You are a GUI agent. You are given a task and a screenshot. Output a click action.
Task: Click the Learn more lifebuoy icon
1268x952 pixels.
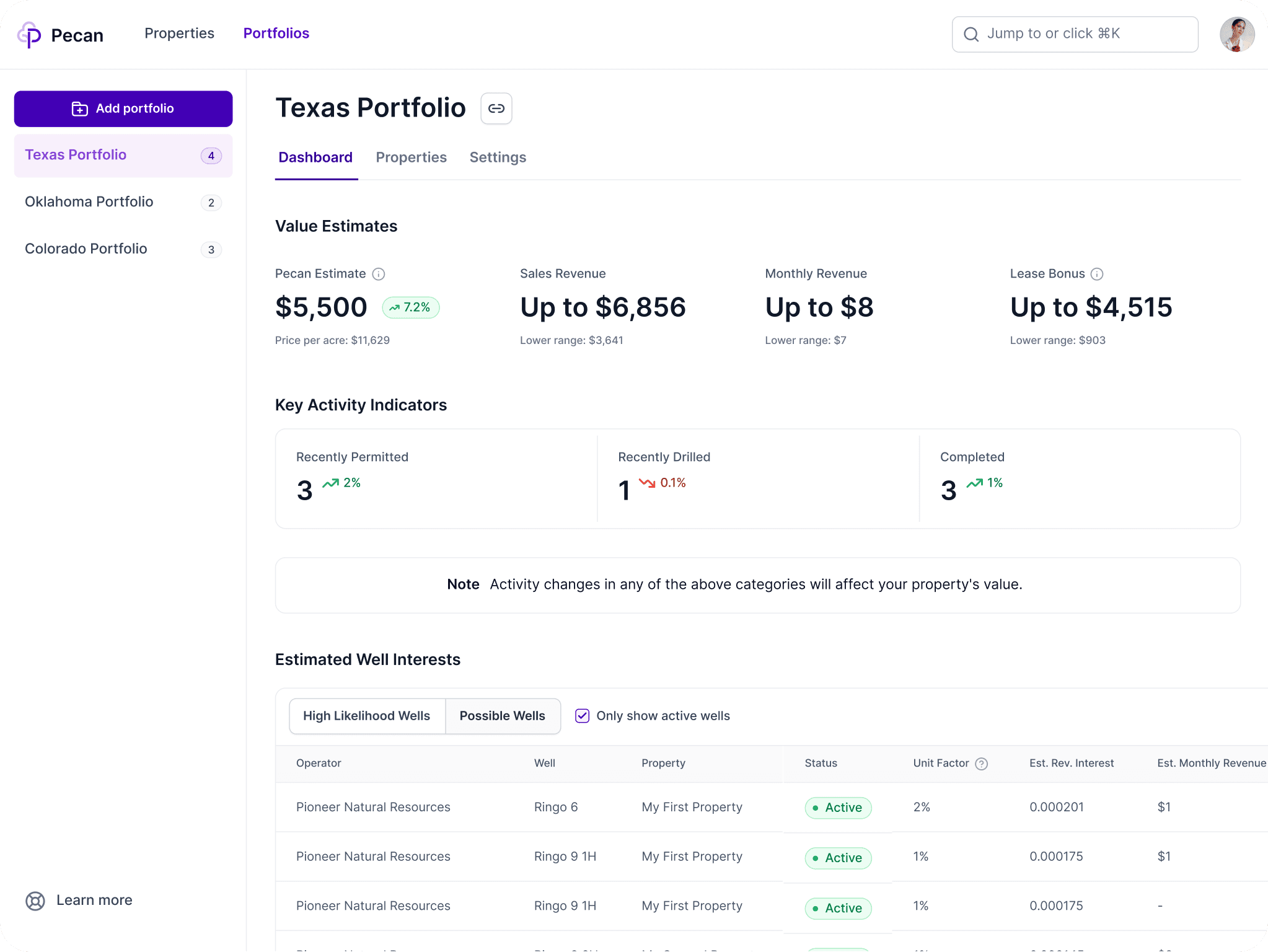click(35, 901)
